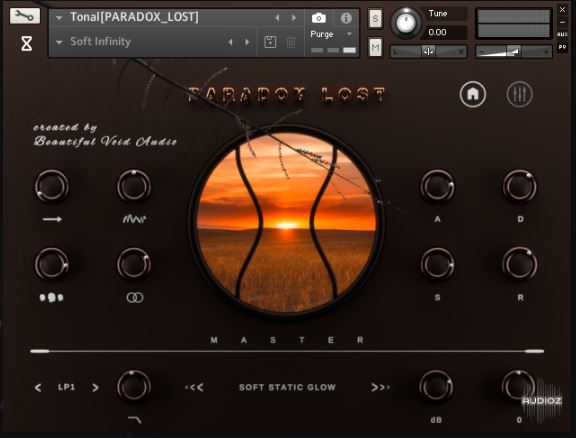Go to next effect after Soft Static Glow

[x=380, y=387]
